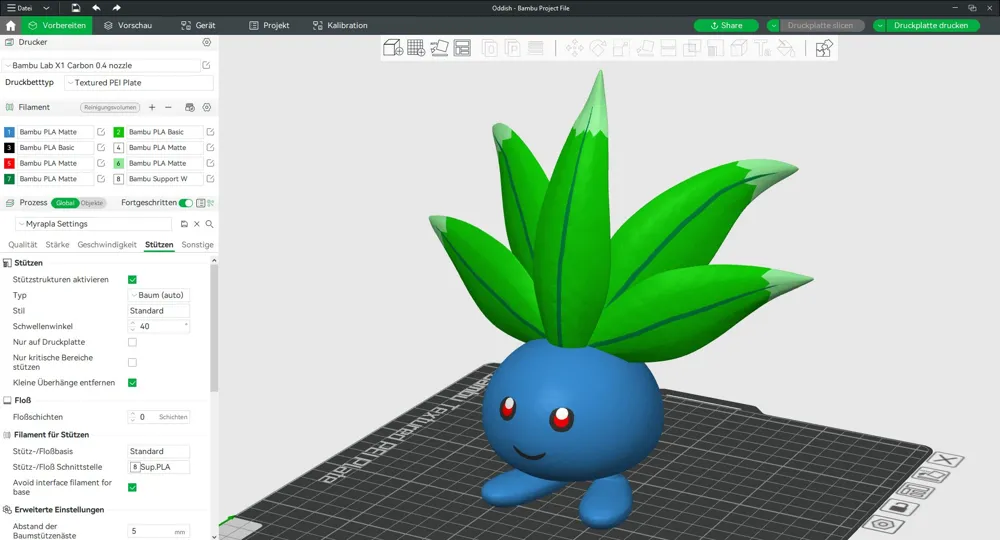Click the blue filament 1 color swatch
This screenshot has width=1000, height=540.
tap(9, 132)
